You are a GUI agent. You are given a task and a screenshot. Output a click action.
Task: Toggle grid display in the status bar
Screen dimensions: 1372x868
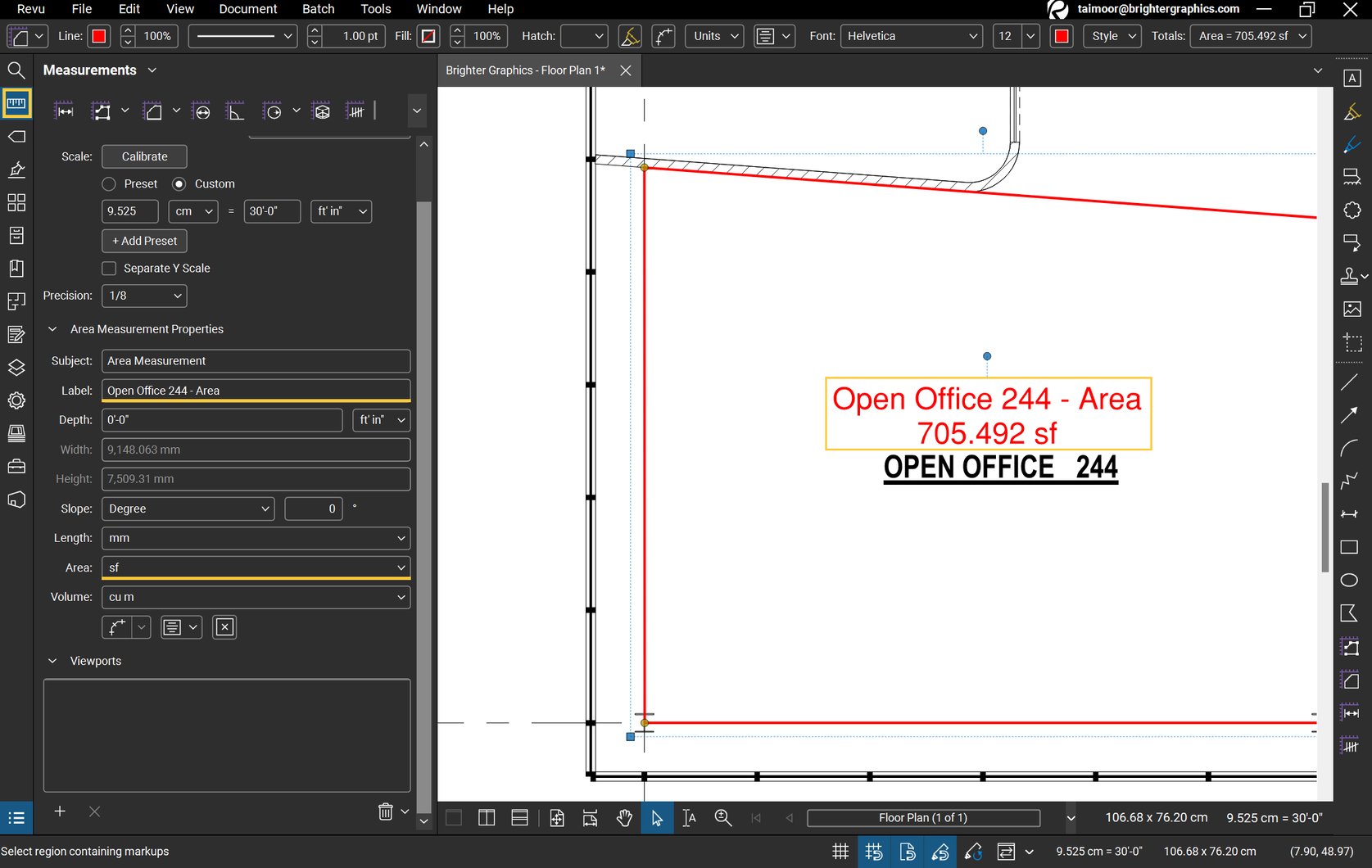tap(840, 852)
